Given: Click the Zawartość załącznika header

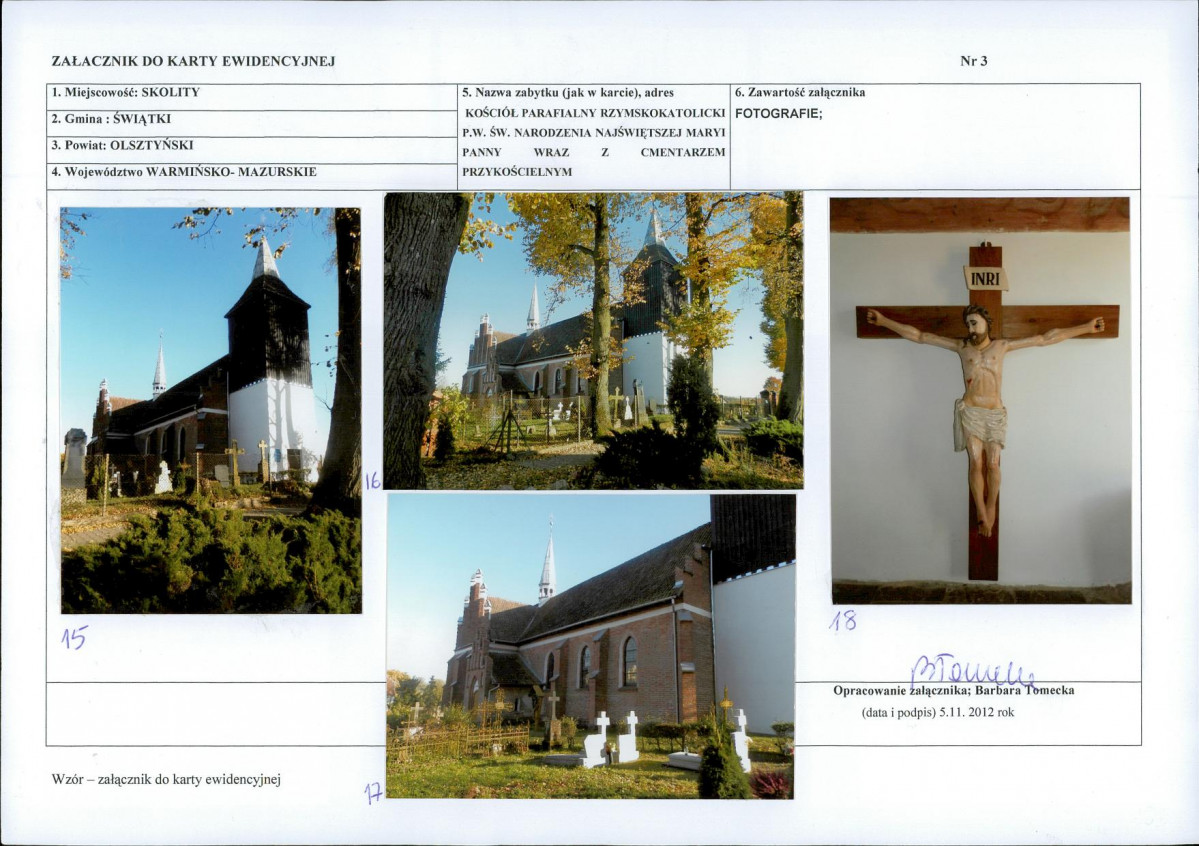Looking at the screenshot, I should [x=800, y=93].
